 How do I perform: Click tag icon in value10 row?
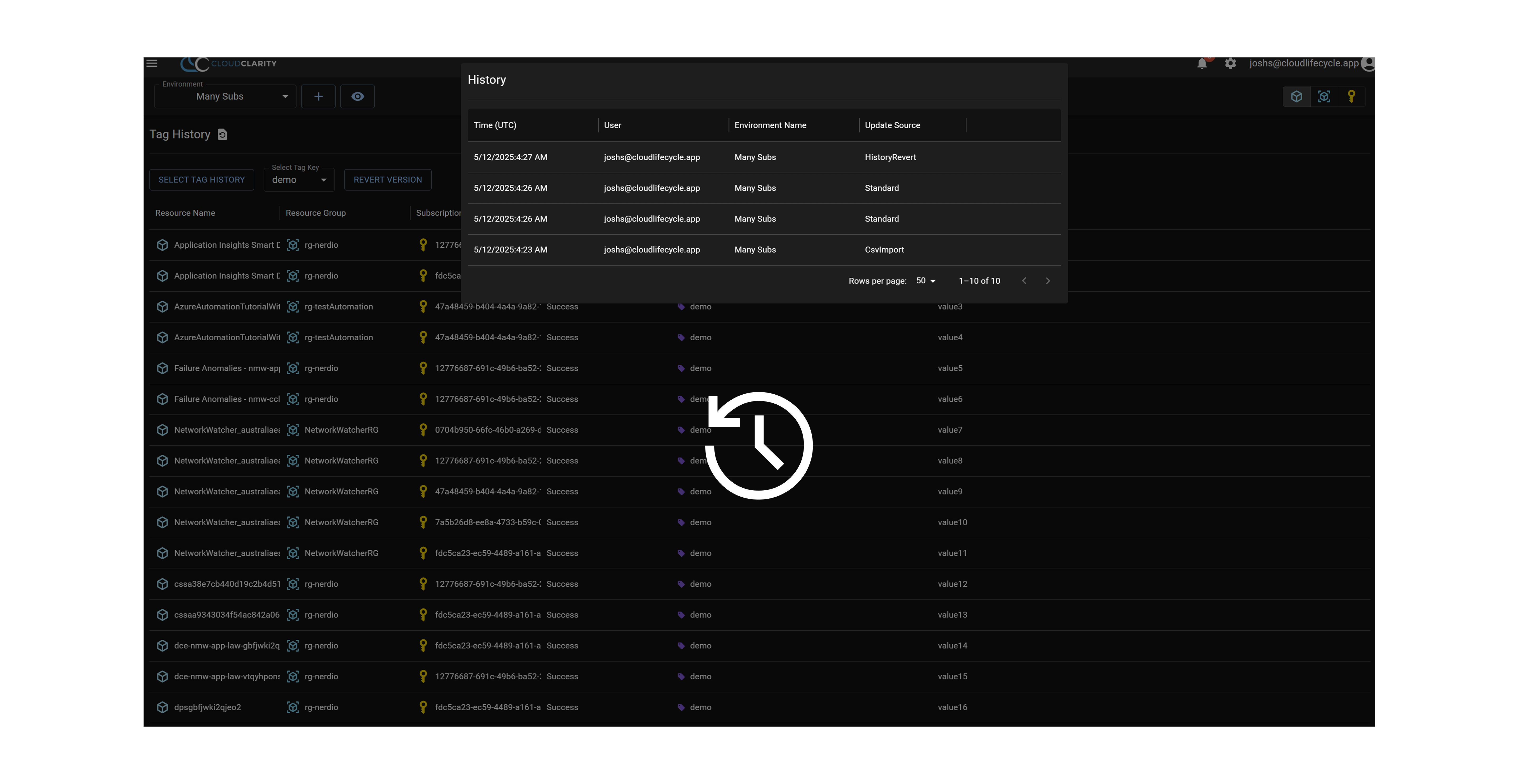pyautogui.click(x=681, y=523)
